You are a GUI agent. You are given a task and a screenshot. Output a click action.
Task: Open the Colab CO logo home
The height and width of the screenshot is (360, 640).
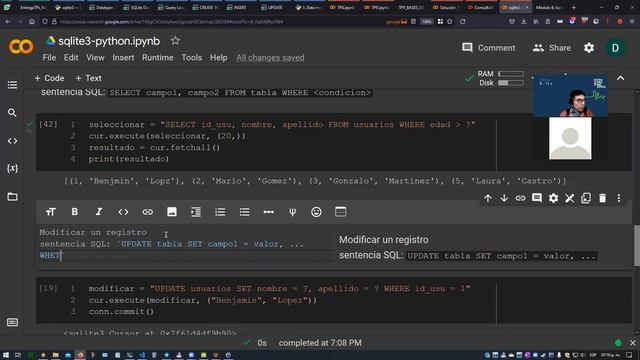(x=21, y=47)
